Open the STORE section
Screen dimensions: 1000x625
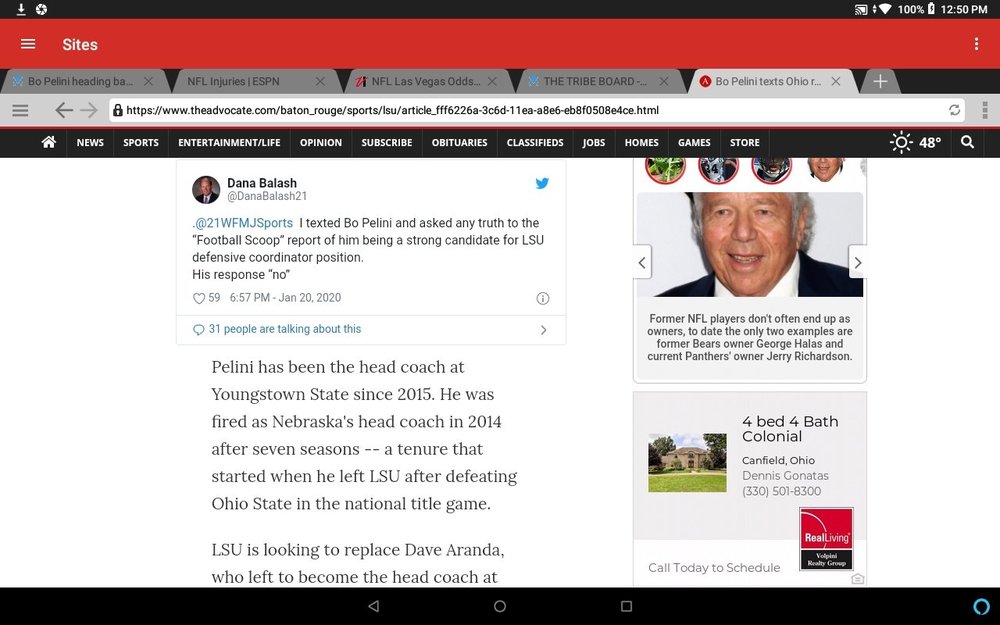coord(745,143)
